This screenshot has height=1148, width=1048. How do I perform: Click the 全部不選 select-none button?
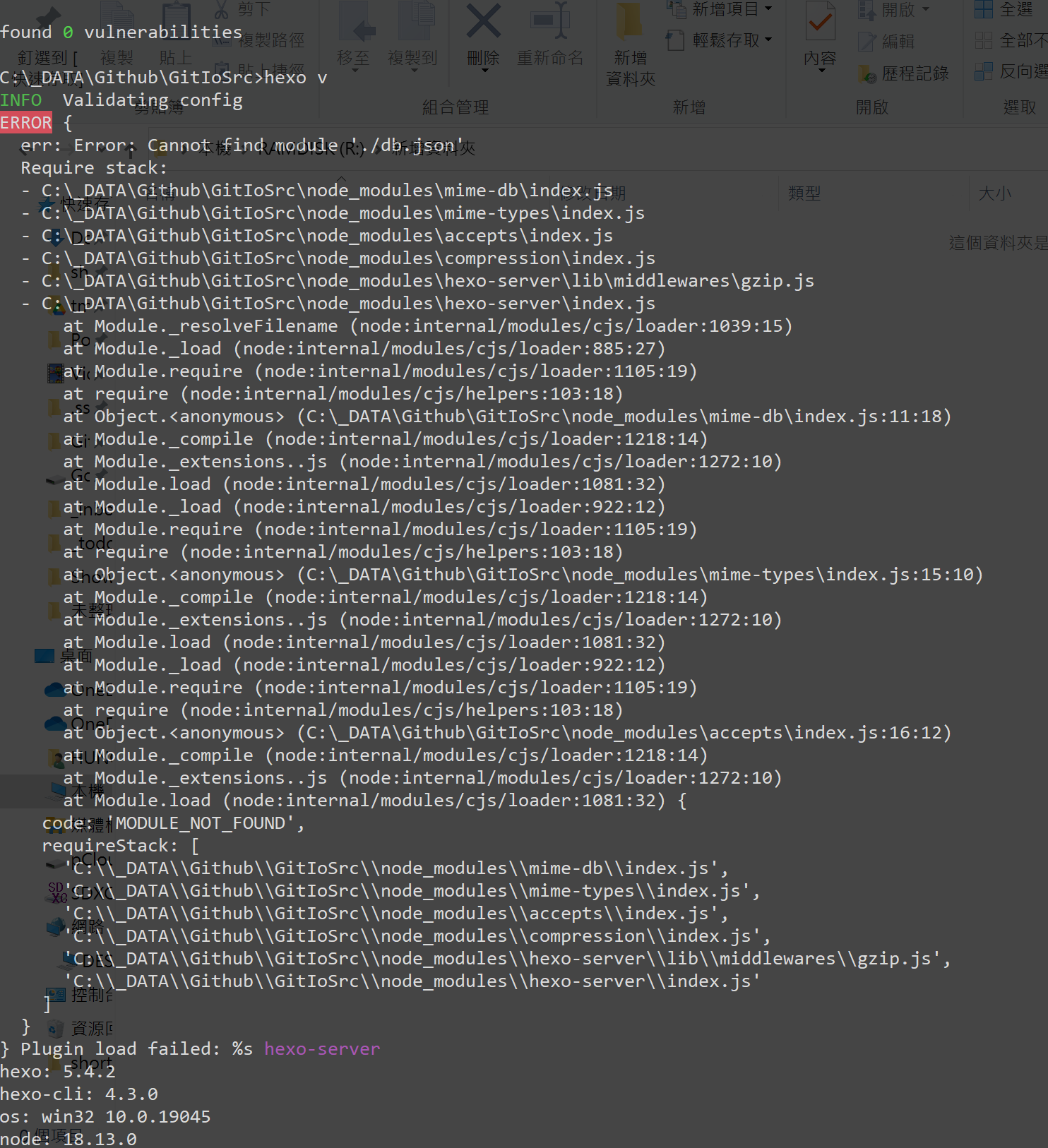click(x=1011, y=40)
